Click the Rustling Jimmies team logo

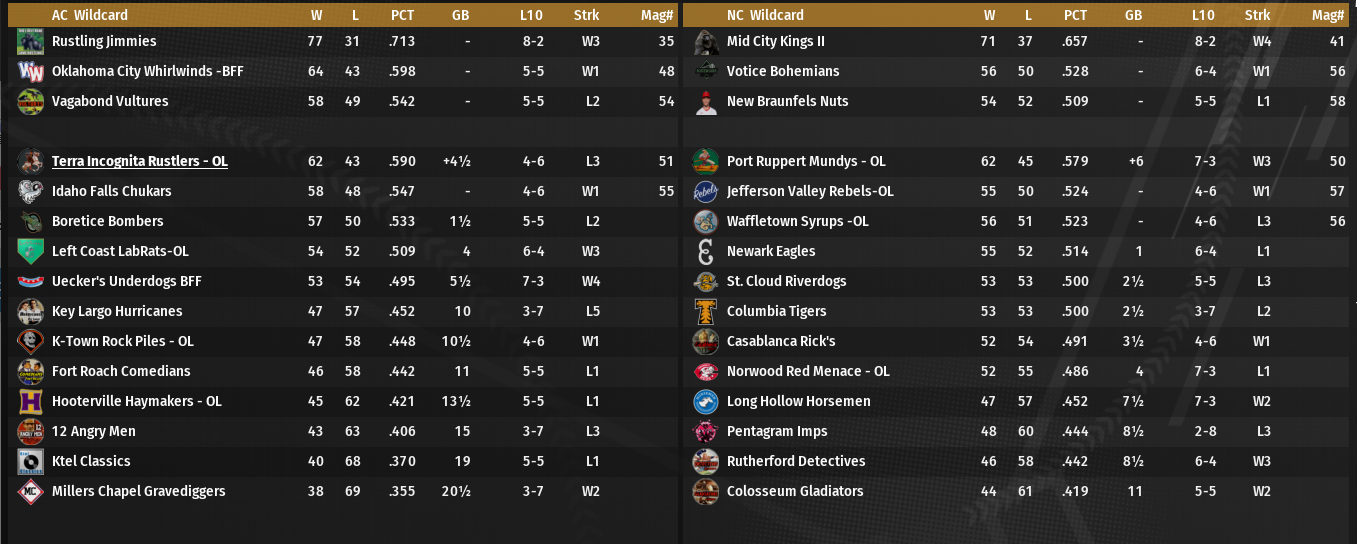tap(30, 42)
